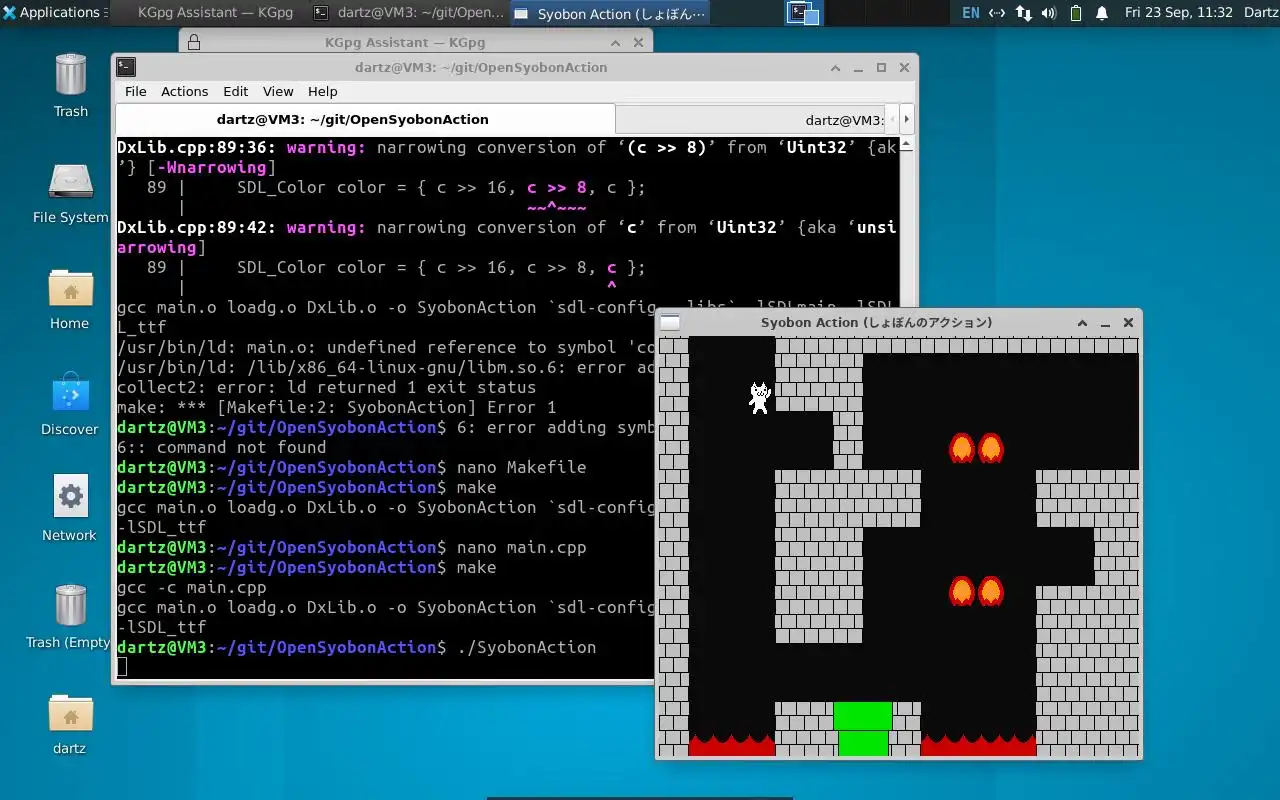1280x800 pixels.
Task: Switch to the dartz@VM3 terminal taskbar button
Action: (408, 13)
